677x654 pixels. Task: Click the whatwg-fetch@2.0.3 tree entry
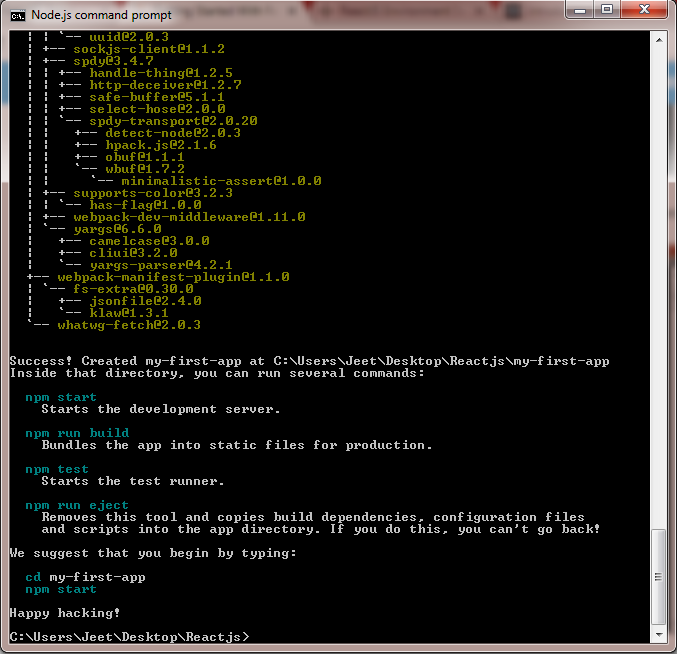click(x=129, y=324)
